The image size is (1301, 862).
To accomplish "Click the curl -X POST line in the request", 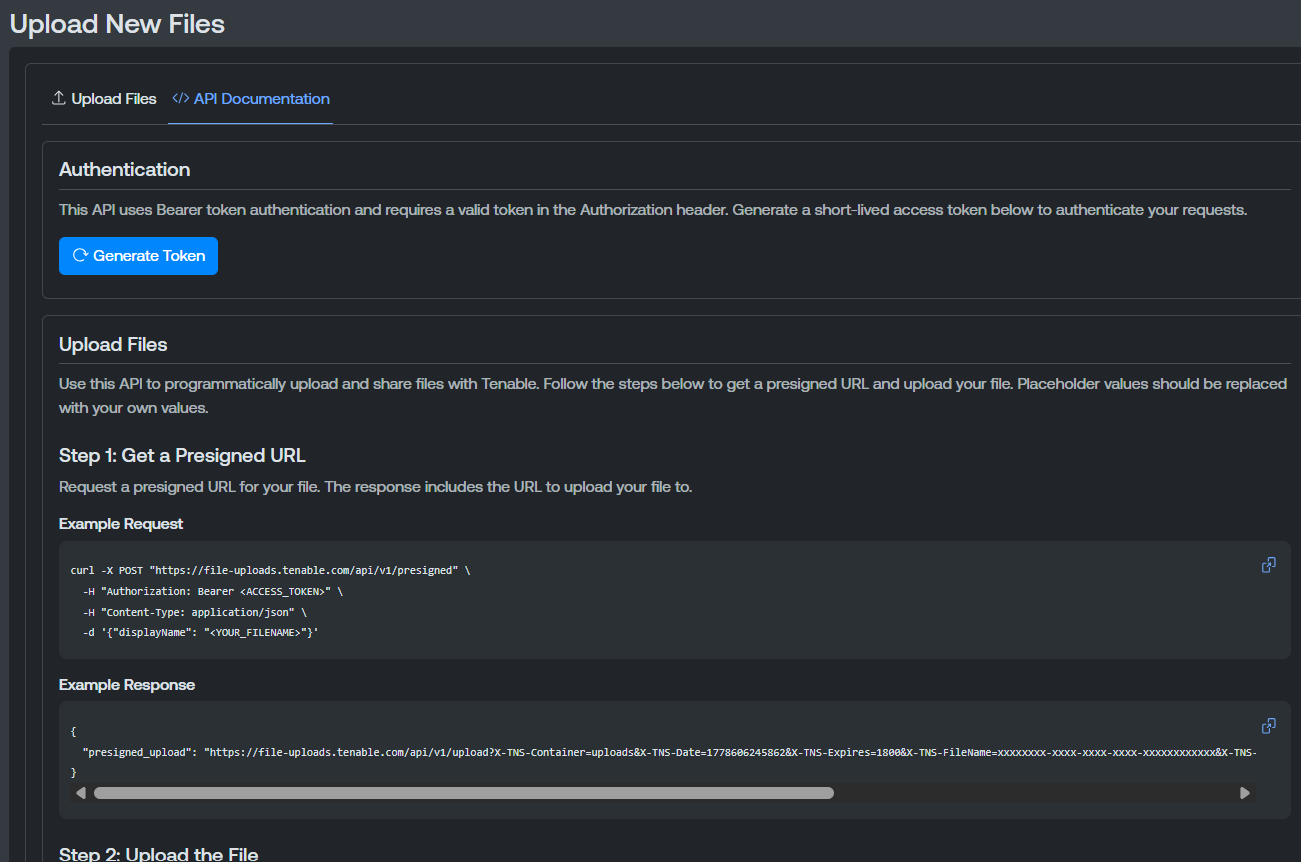I will [x=270, y=570].
